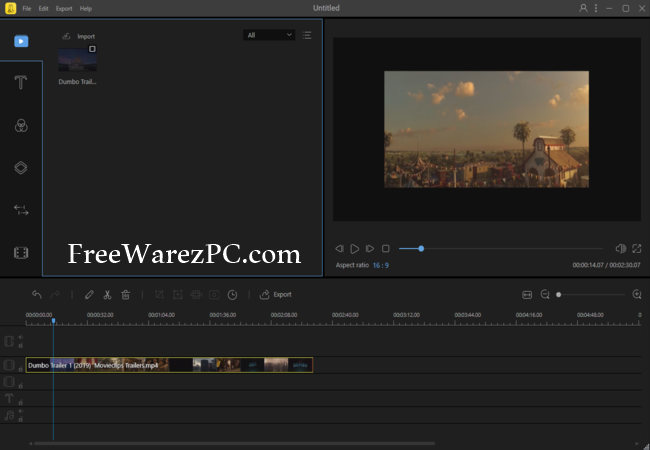650x450 pixels.
Task: Select the Freeze frame tool in toolbar
Action: pyautogui.click(x=214, y=295)
